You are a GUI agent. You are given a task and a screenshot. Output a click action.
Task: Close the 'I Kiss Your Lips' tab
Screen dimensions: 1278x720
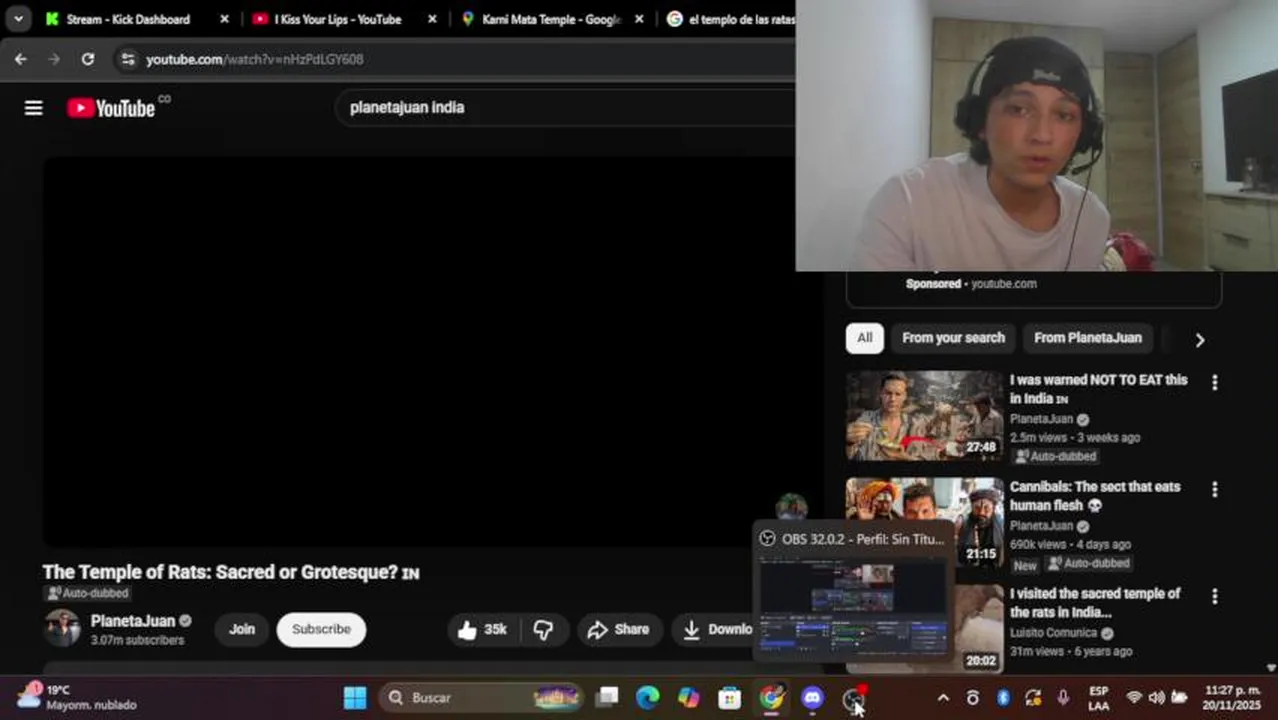click(432, 19)
